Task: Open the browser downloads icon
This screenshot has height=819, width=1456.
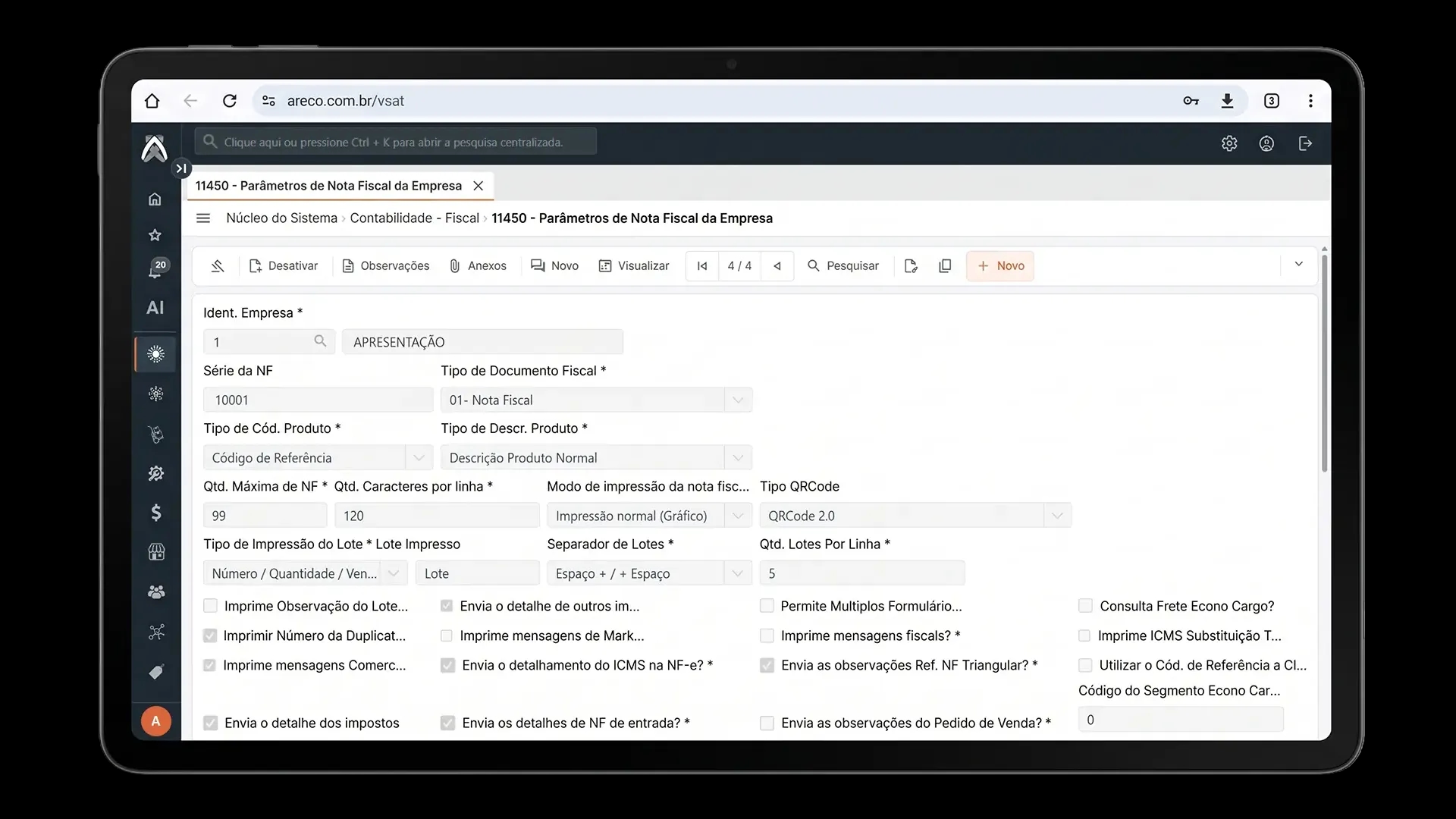Action: pos(1227,101)
